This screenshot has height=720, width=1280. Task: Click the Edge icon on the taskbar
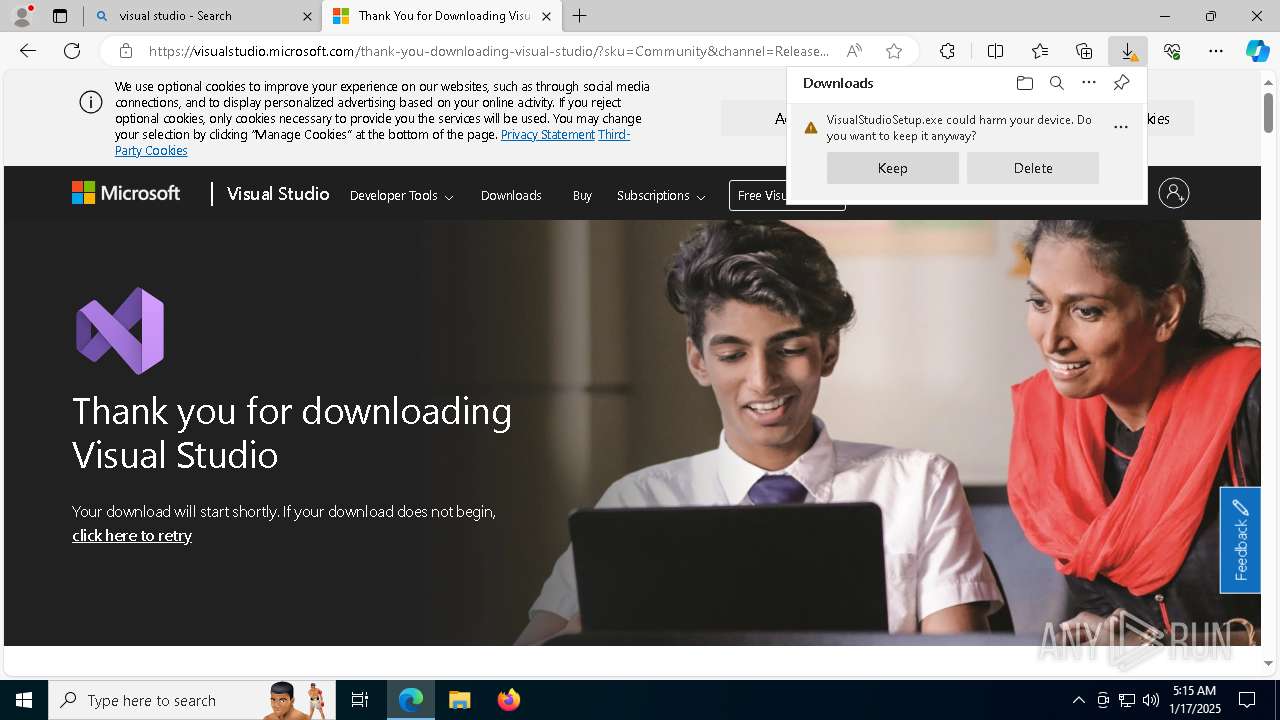pyautogui.click(x=411, y=700)
